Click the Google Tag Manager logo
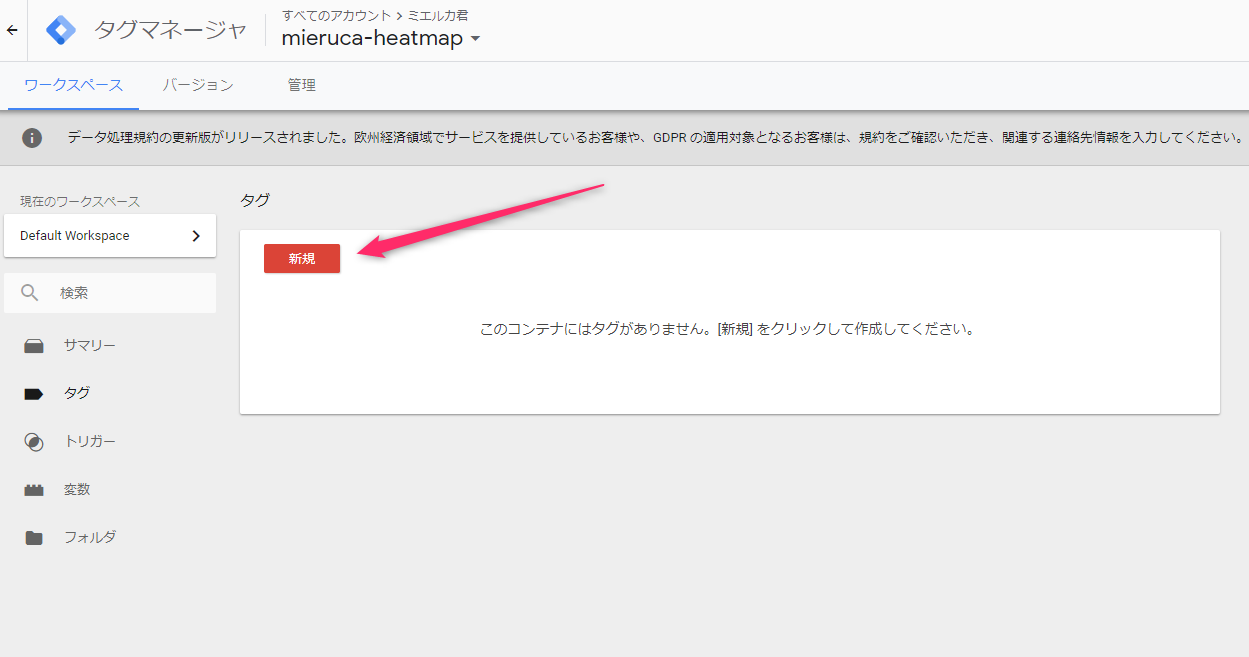Image resolution: width=1249 pixels, height=657 pixels. [61, 30]
